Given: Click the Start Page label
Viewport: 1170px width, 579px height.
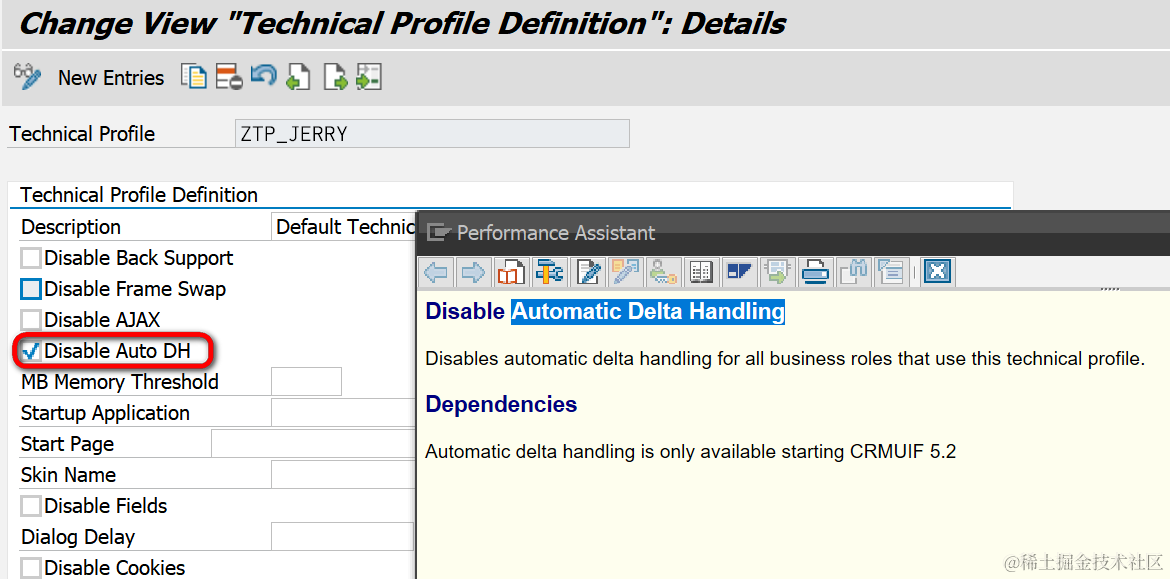Looking at the screenshot, I should point(67,445).
